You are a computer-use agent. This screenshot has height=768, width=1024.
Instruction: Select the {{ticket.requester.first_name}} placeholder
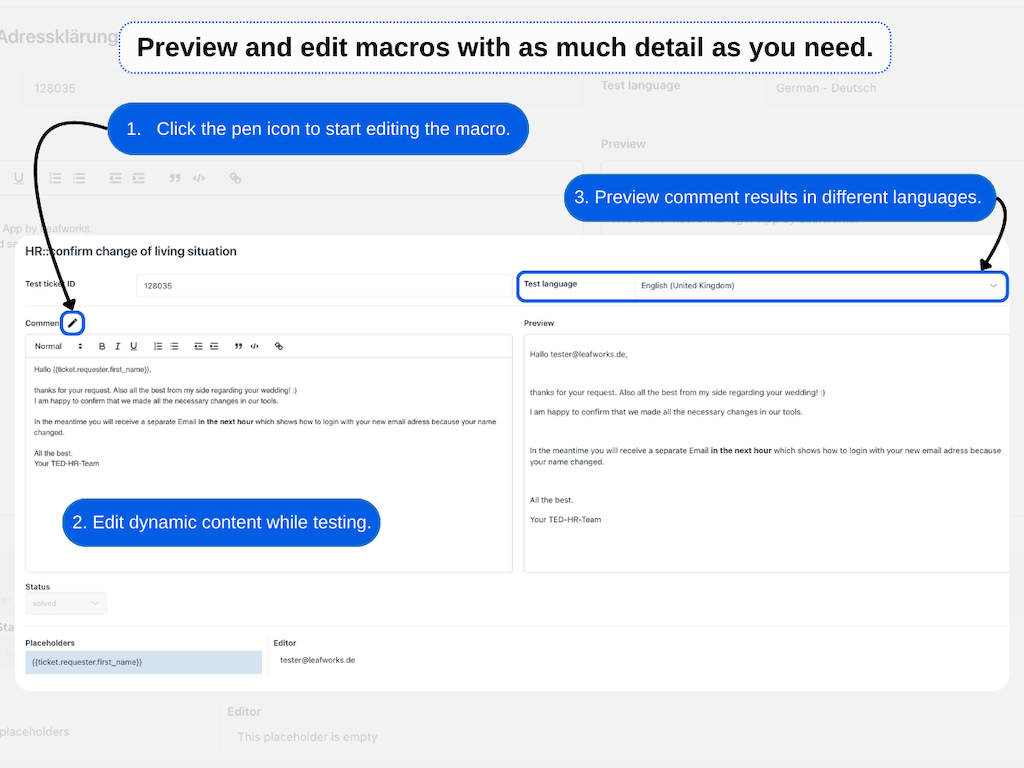point(143,662)
